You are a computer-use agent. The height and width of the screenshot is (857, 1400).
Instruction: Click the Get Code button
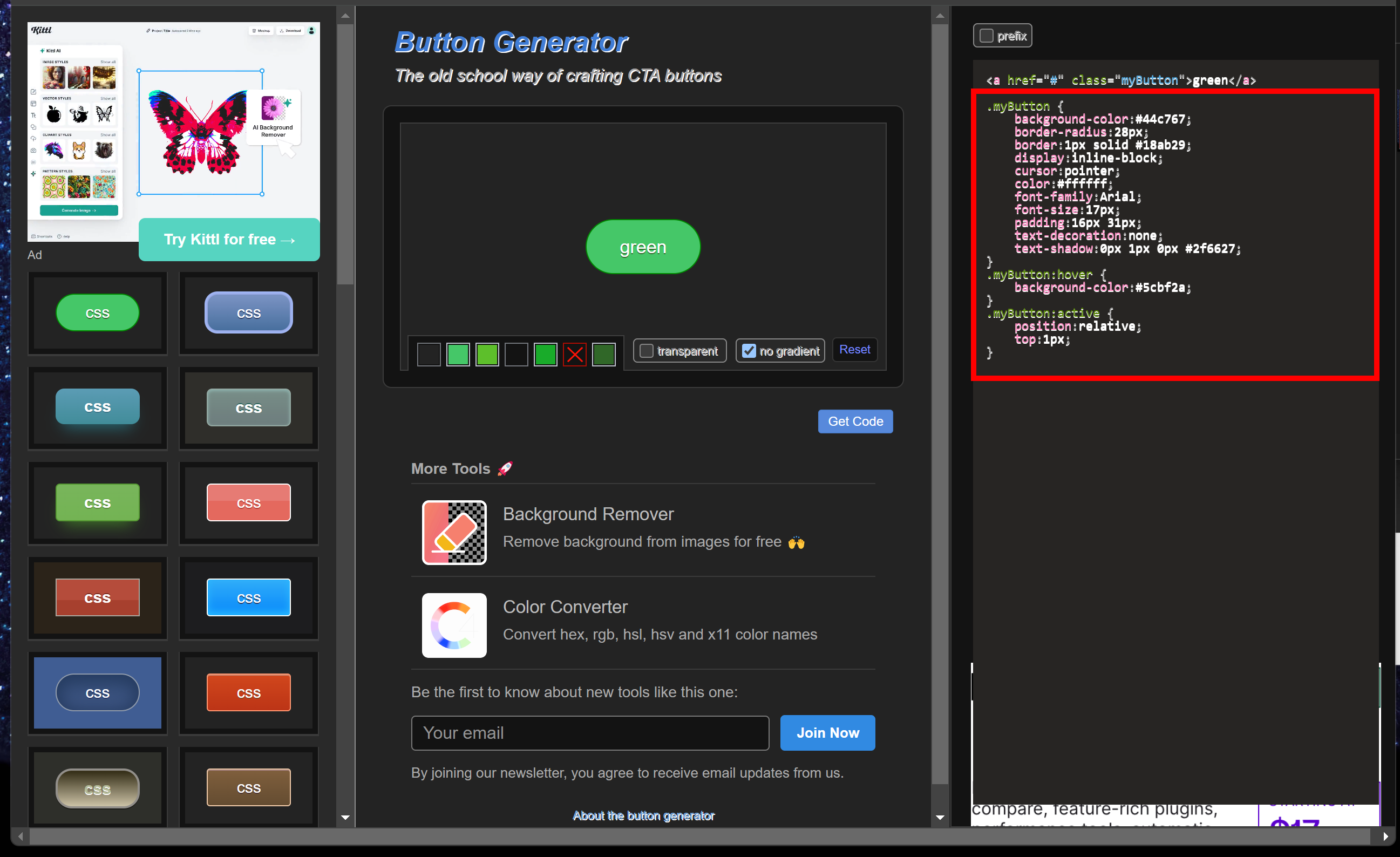tap(854, 421)
